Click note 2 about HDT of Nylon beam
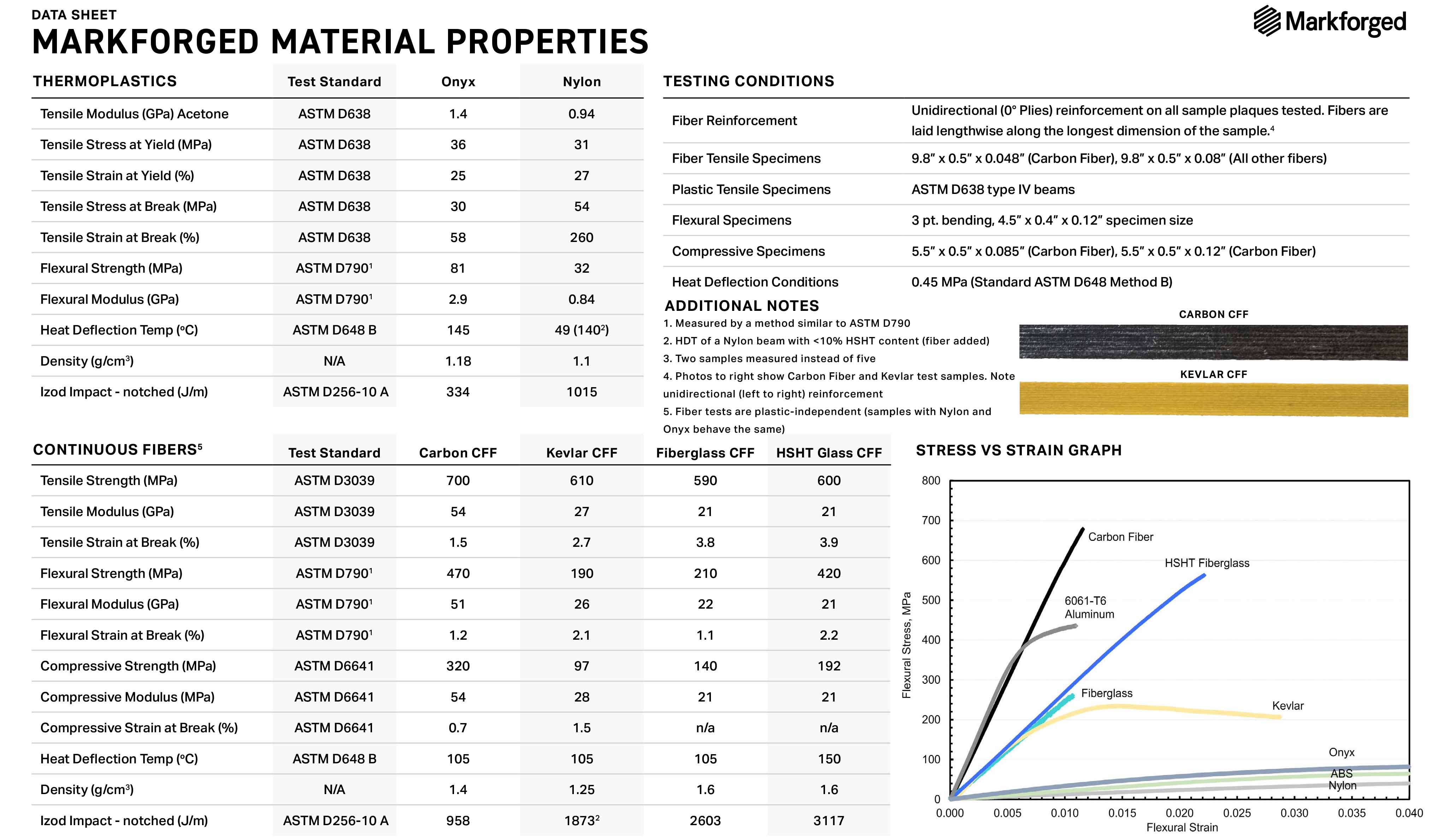The width and height of the screenshot is (1437, 840). tap(826, 341)
